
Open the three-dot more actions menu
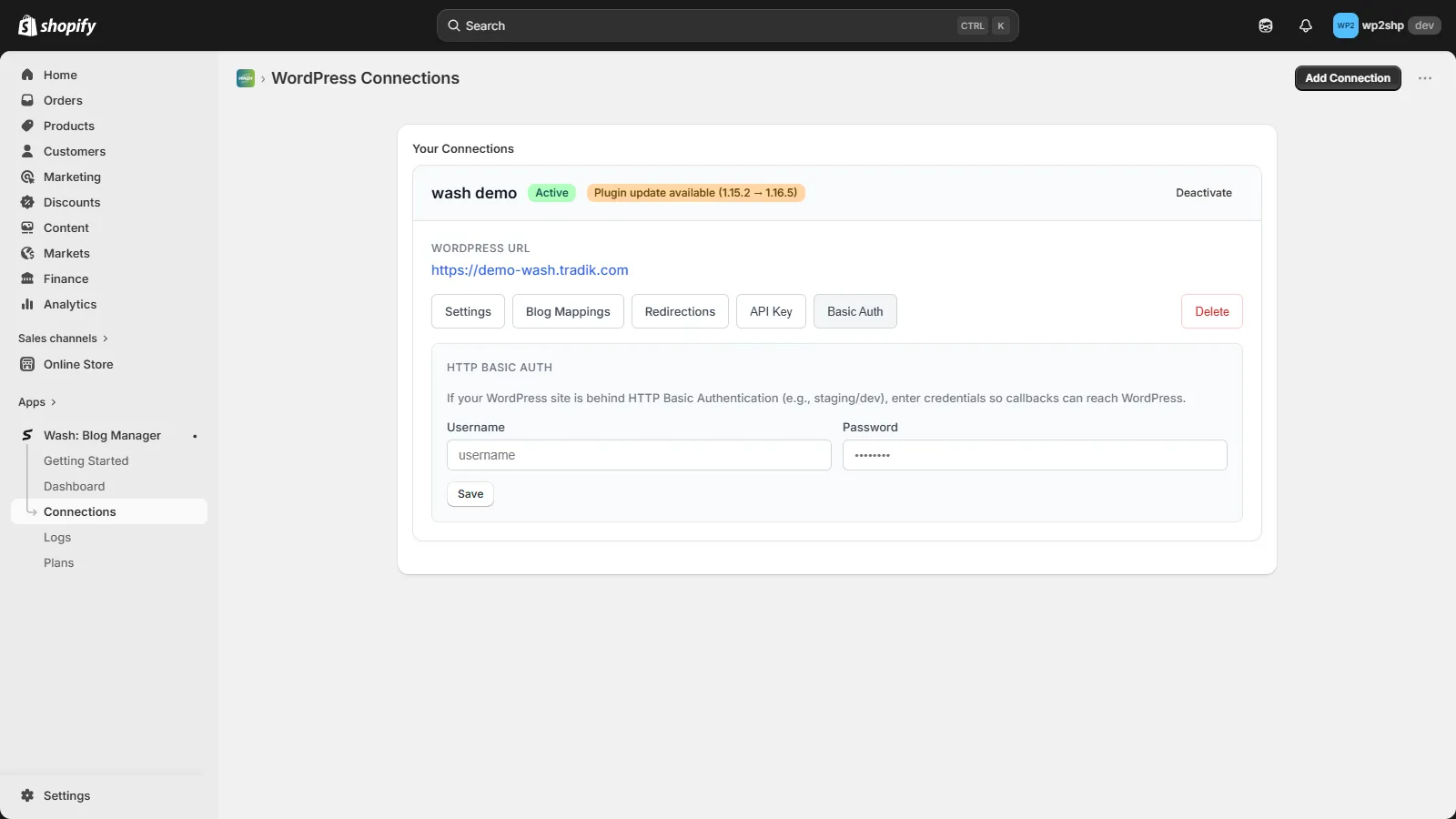(1425, 78)
